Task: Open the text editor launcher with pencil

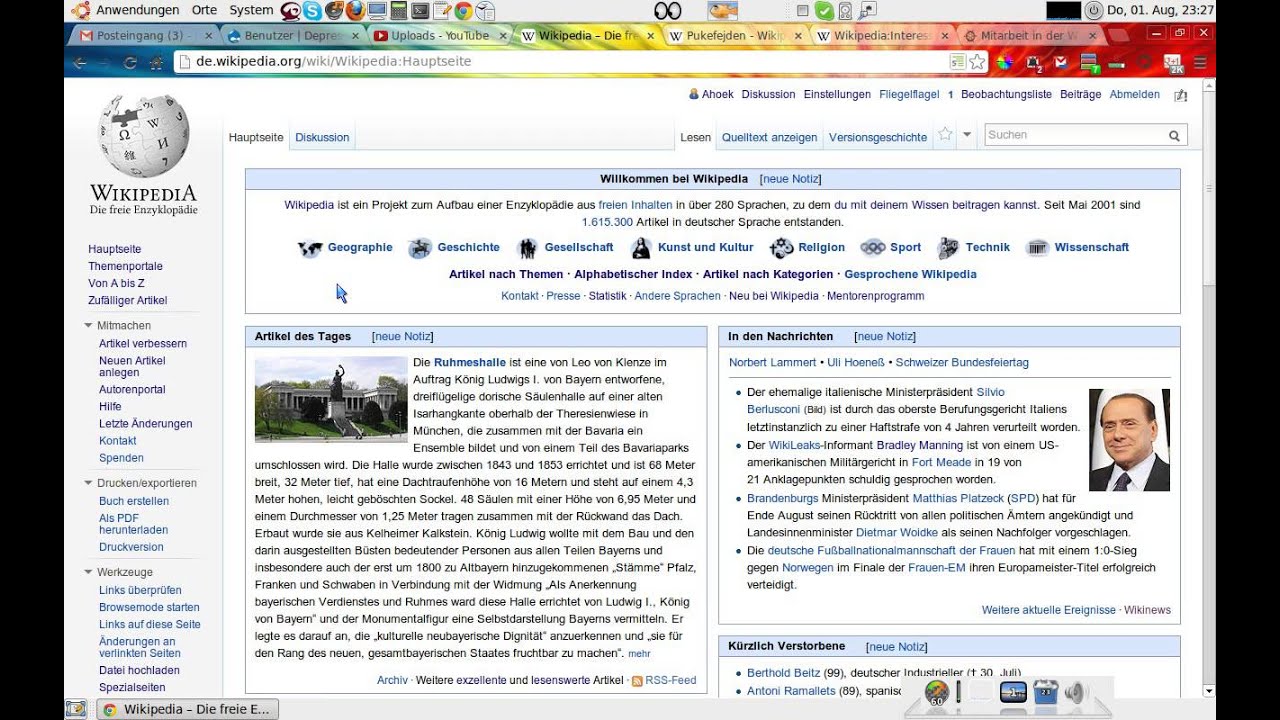Action: (x=442, y=11)
